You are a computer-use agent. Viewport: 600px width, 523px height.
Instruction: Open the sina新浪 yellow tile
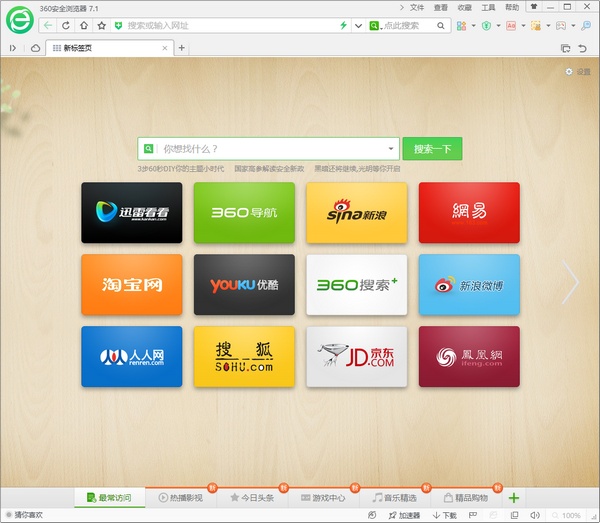click(357, 213)
